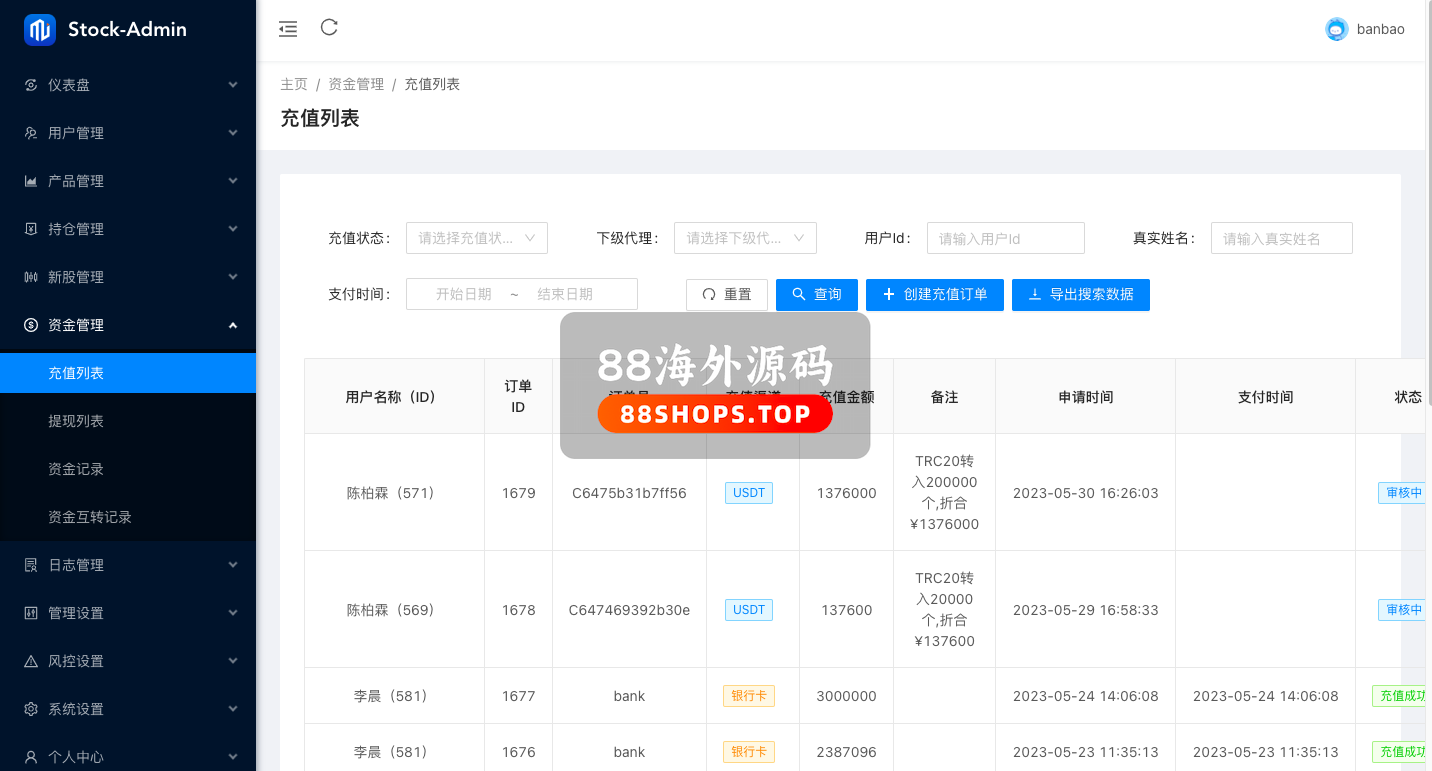Click the banbao user avatar
Screen dimensions: 1432x771
[x=1336, y=30]
